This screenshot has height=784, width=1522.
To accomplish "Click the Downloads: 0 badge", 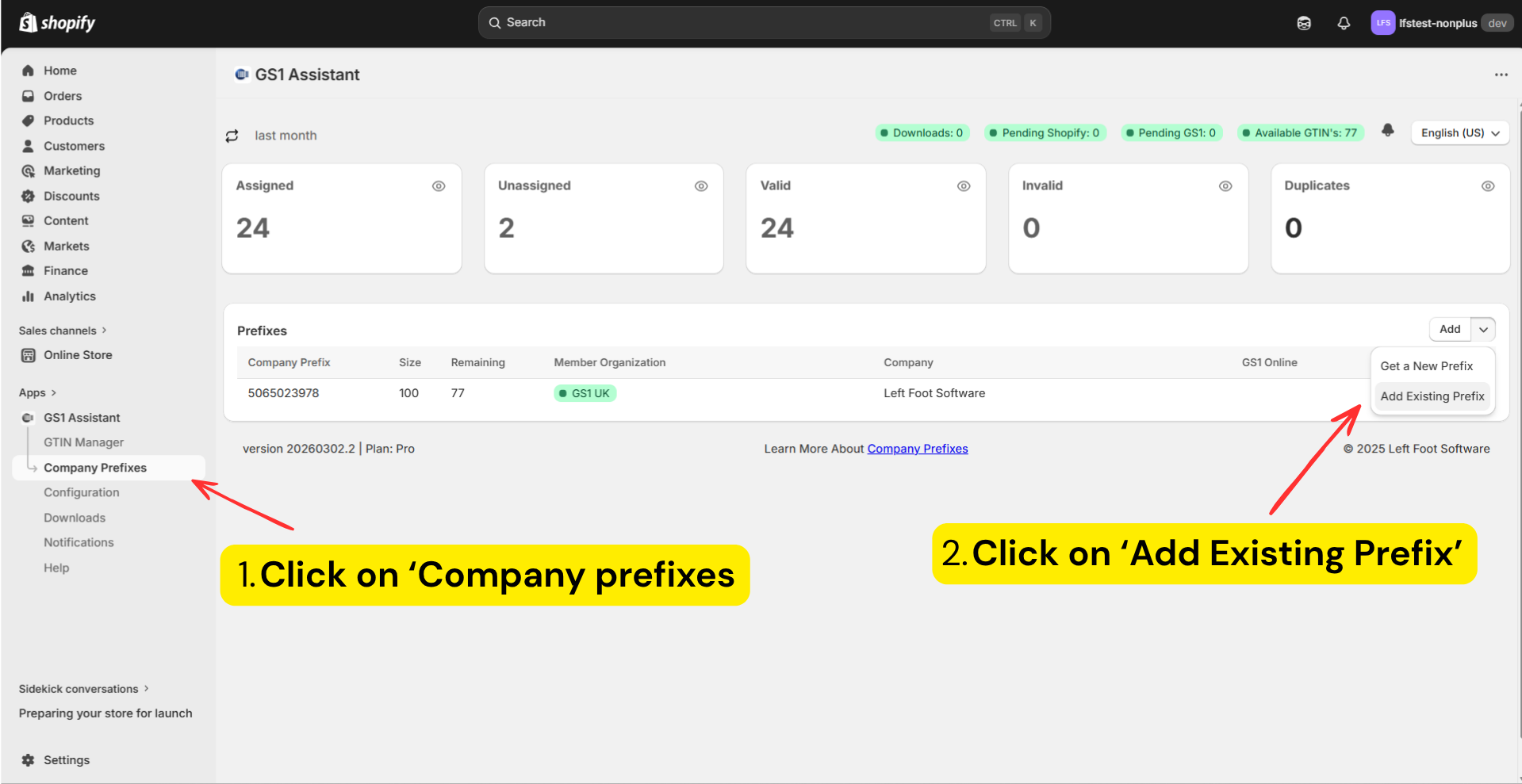I will coord(922,133).
